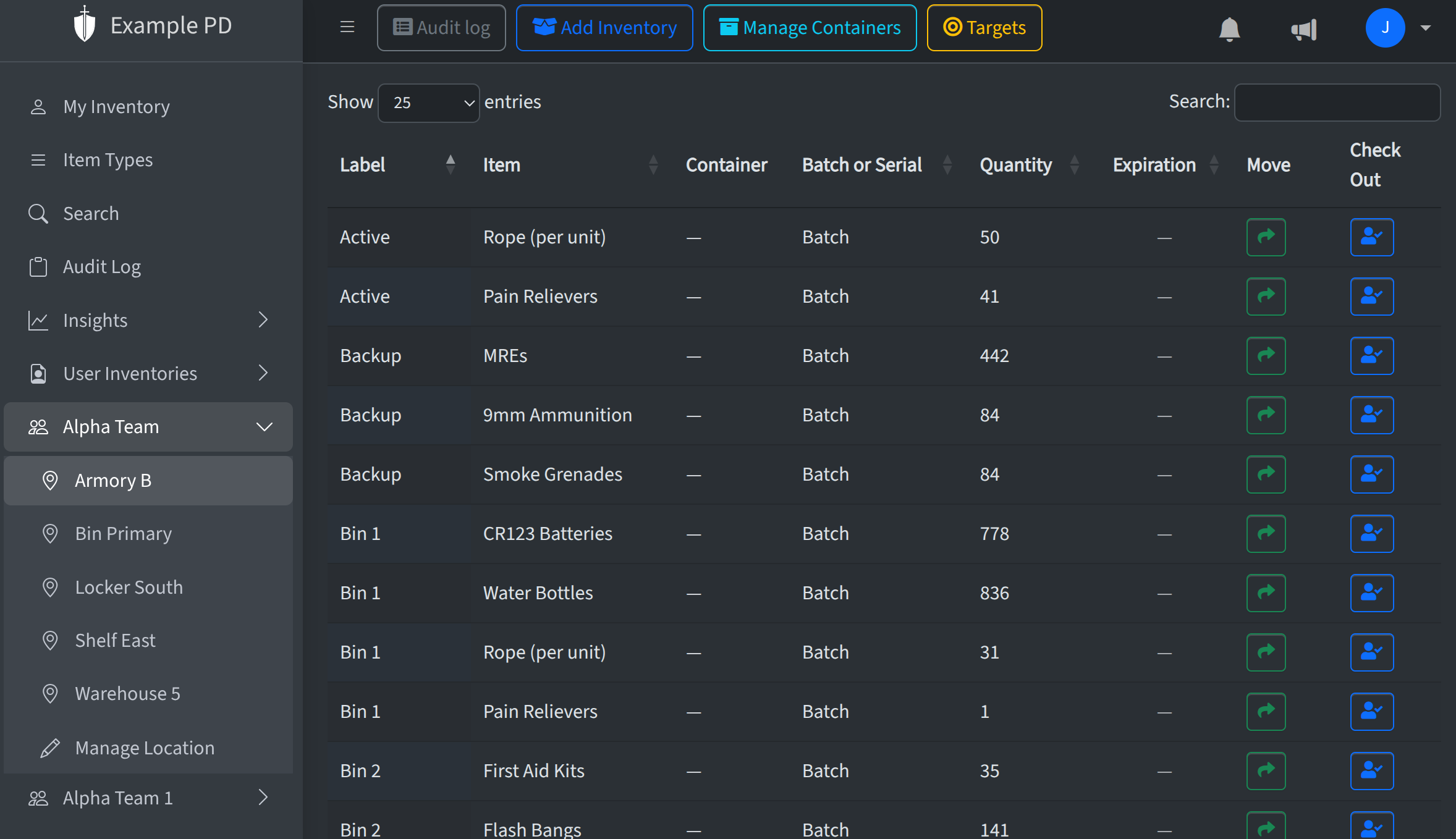Open the Show entries dropdown
Screen dimensions: 1456x839
click(x=428, y=103)
